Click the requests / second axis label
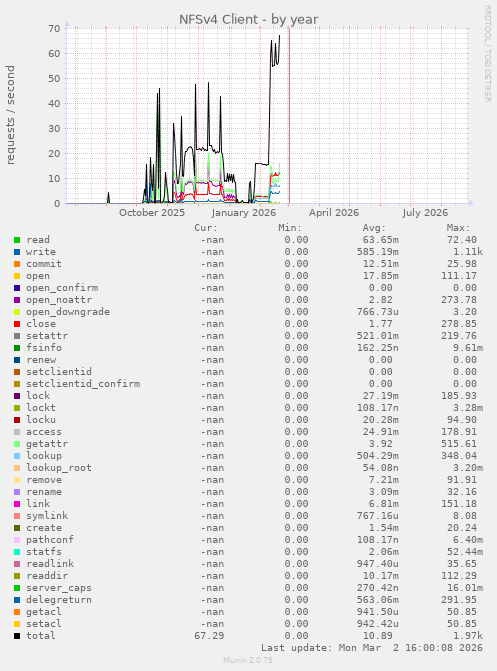 click(x=10, y=115)
